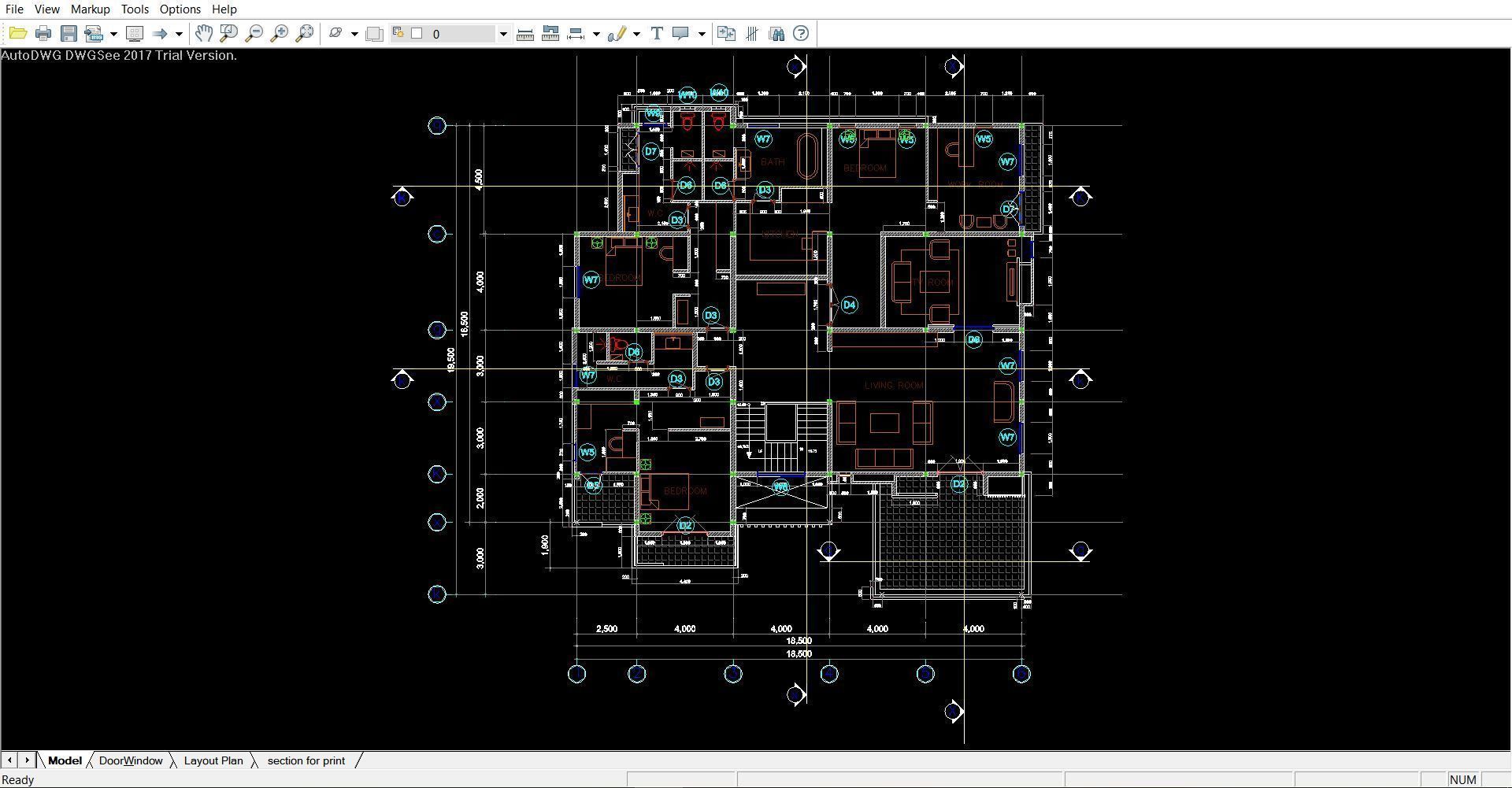This screenshot has height=788, width=1512.
Task: Open the Help menu
Action: click(224, 9)
